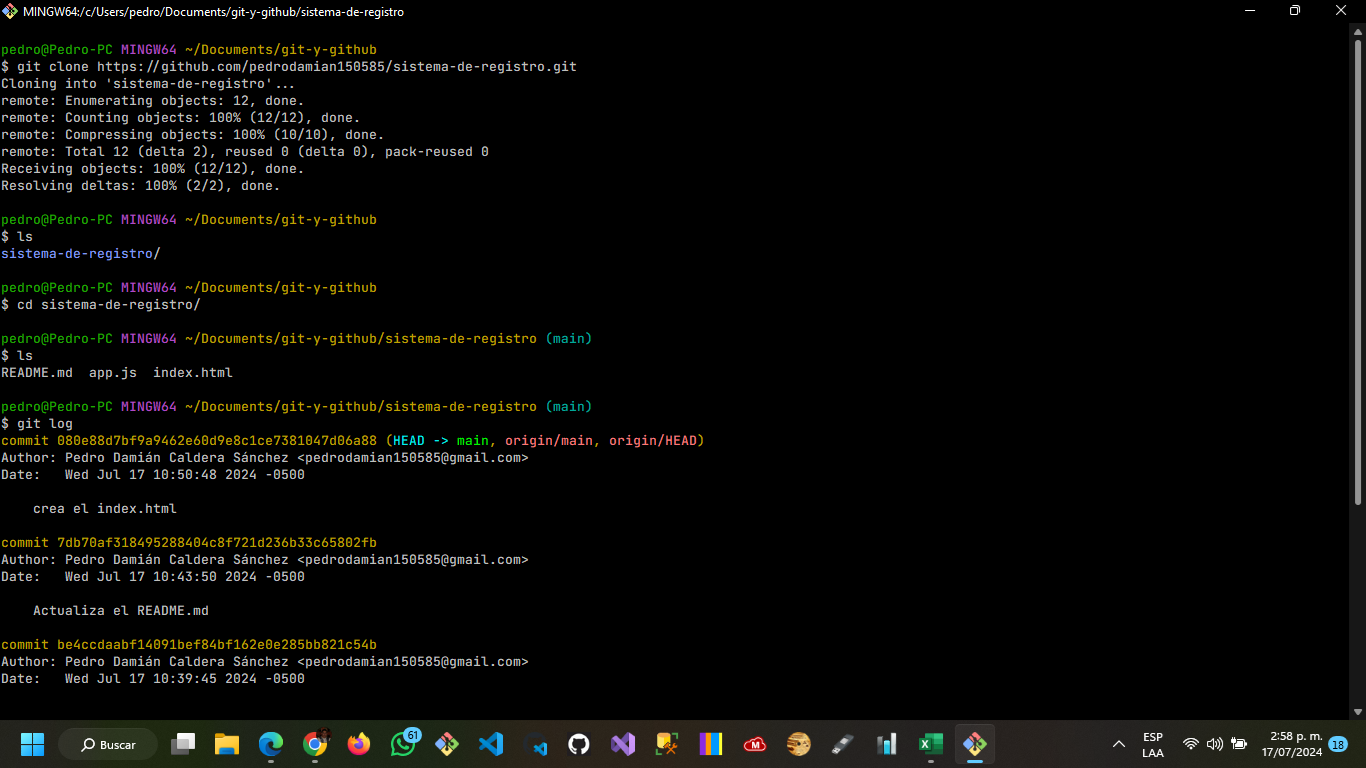Click the GitHub clone URL text
Screen dimensions: 1366x768
click(x=337, y=67)
